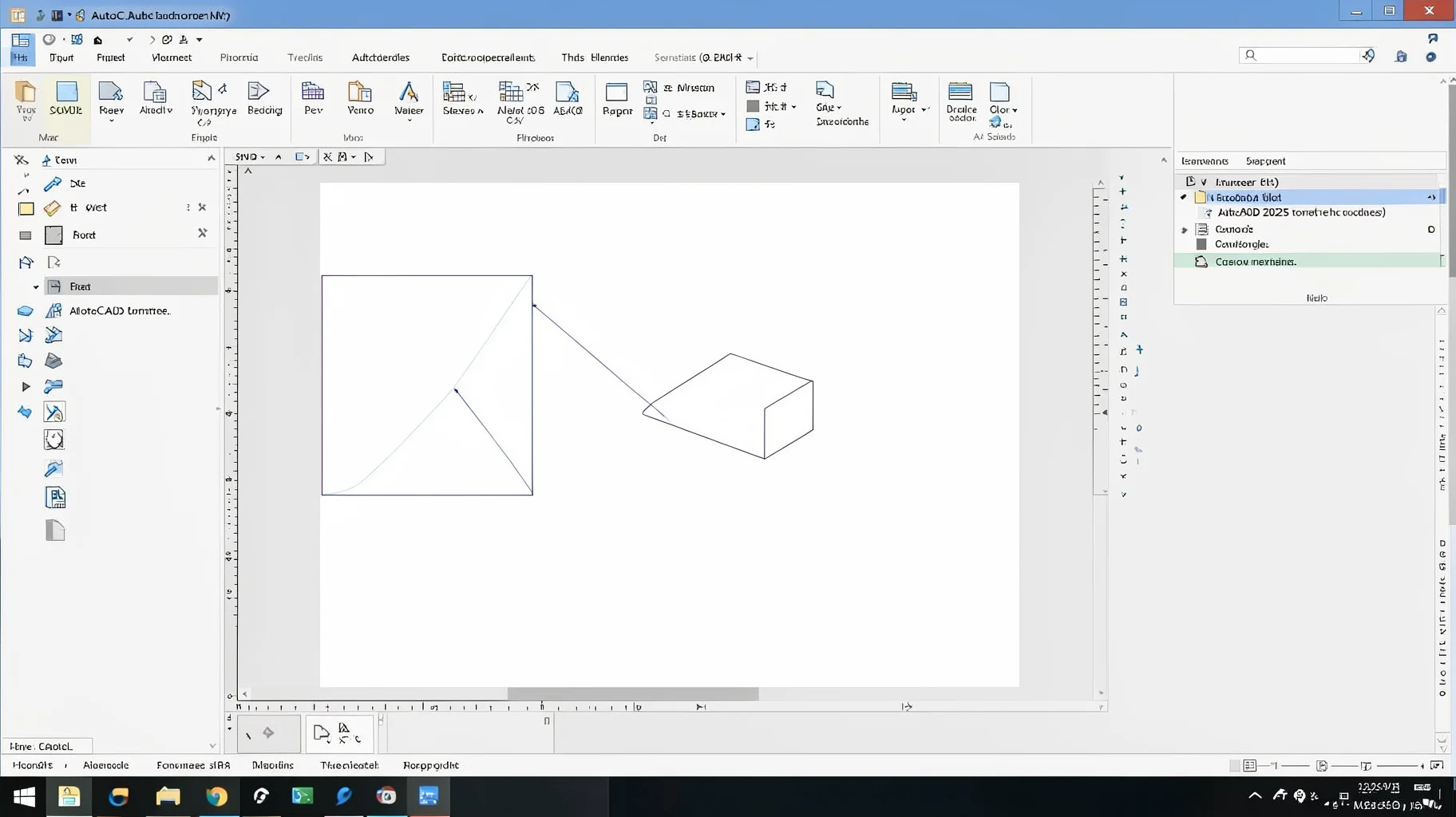Toggle the gray square beside Frlt ribbon item
Image resolution: width=1456 pixels, height=817 pixels.
tap(753, 106)
